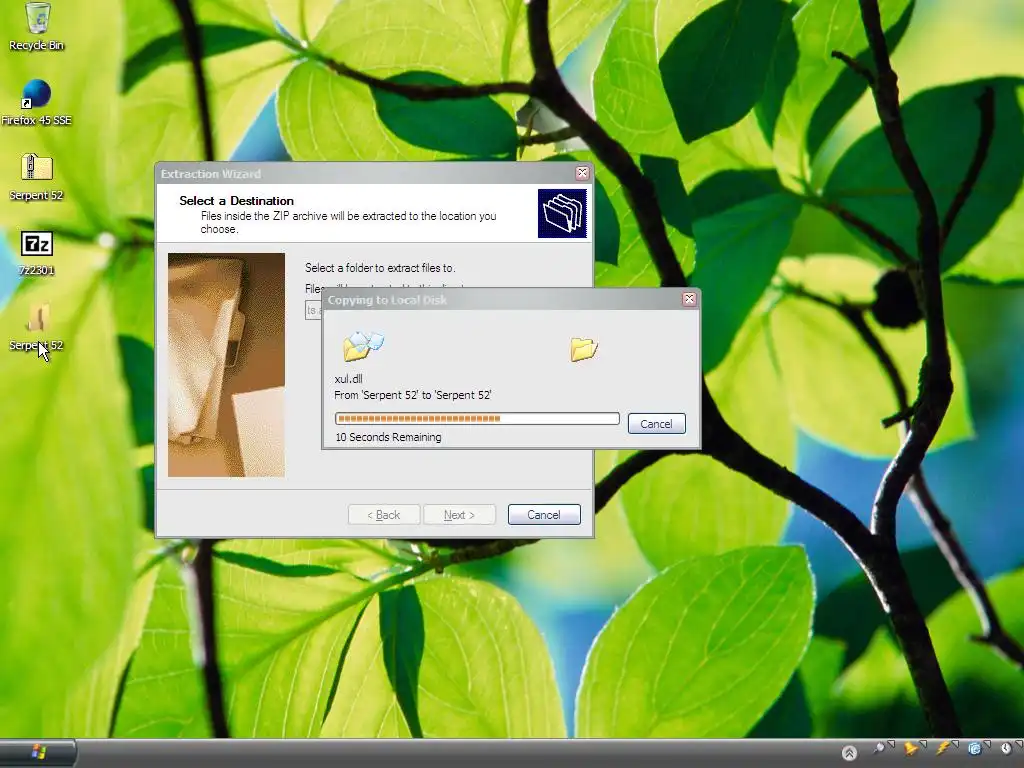The width and height of the screenshot is (1024, 768).
Task: Select the Serpent 52 zipped folder icon
Action: pyautogui.click(x=37, y=176)
